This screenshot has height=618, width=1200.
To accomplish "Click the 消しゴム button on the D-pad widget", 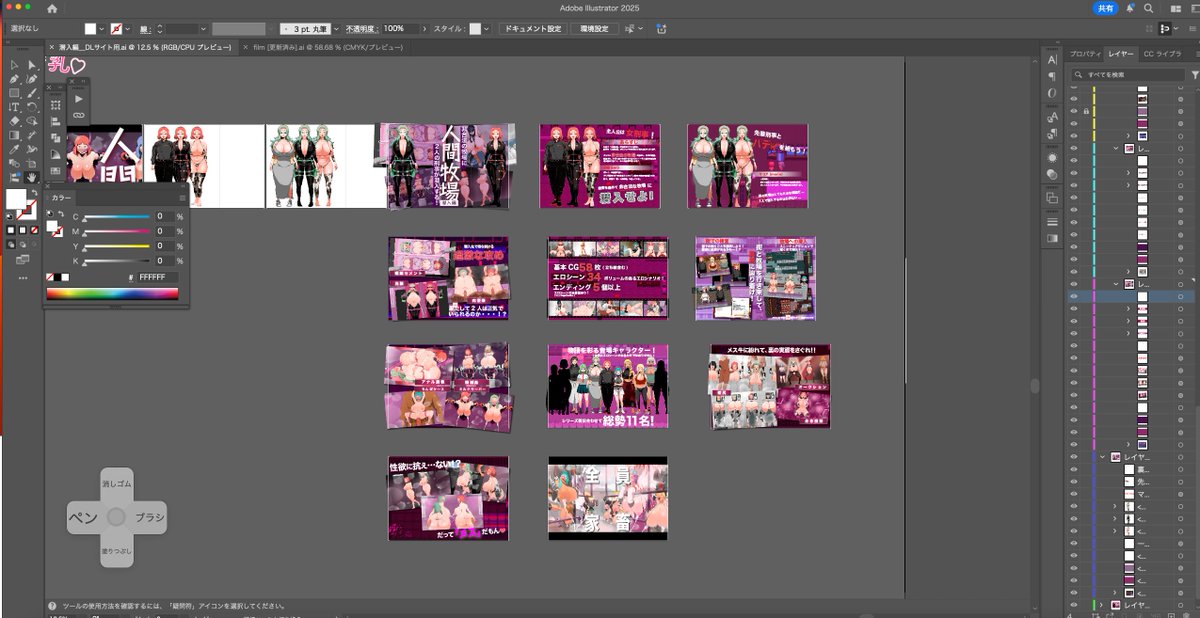I will click(x=116, y=484).
